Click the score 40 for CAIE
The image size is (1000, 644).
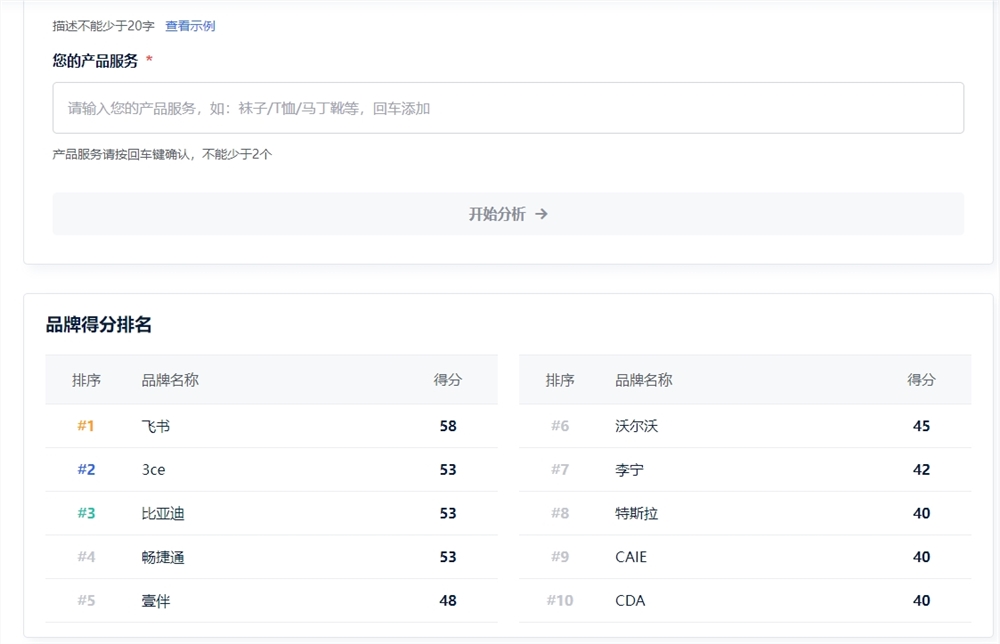point(920,557)
